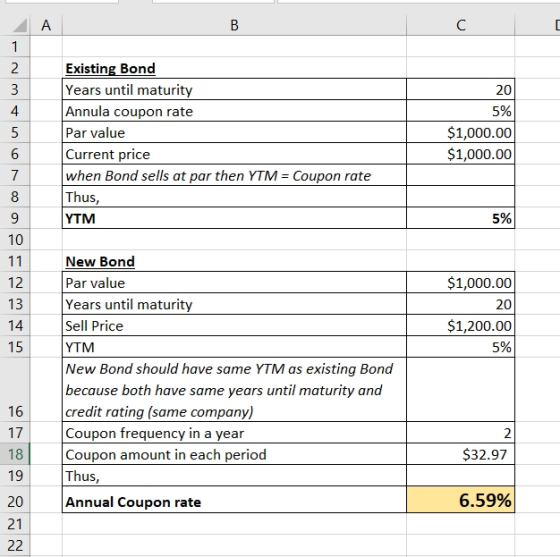Viewport: 560px width, 557px height.
Task: Select row 12 header
Action: (x=15, y=283)
